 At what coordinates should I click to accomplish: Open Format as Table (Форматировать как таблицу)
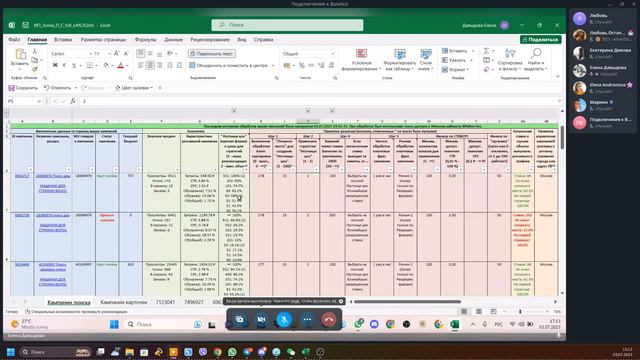(400, 60)
